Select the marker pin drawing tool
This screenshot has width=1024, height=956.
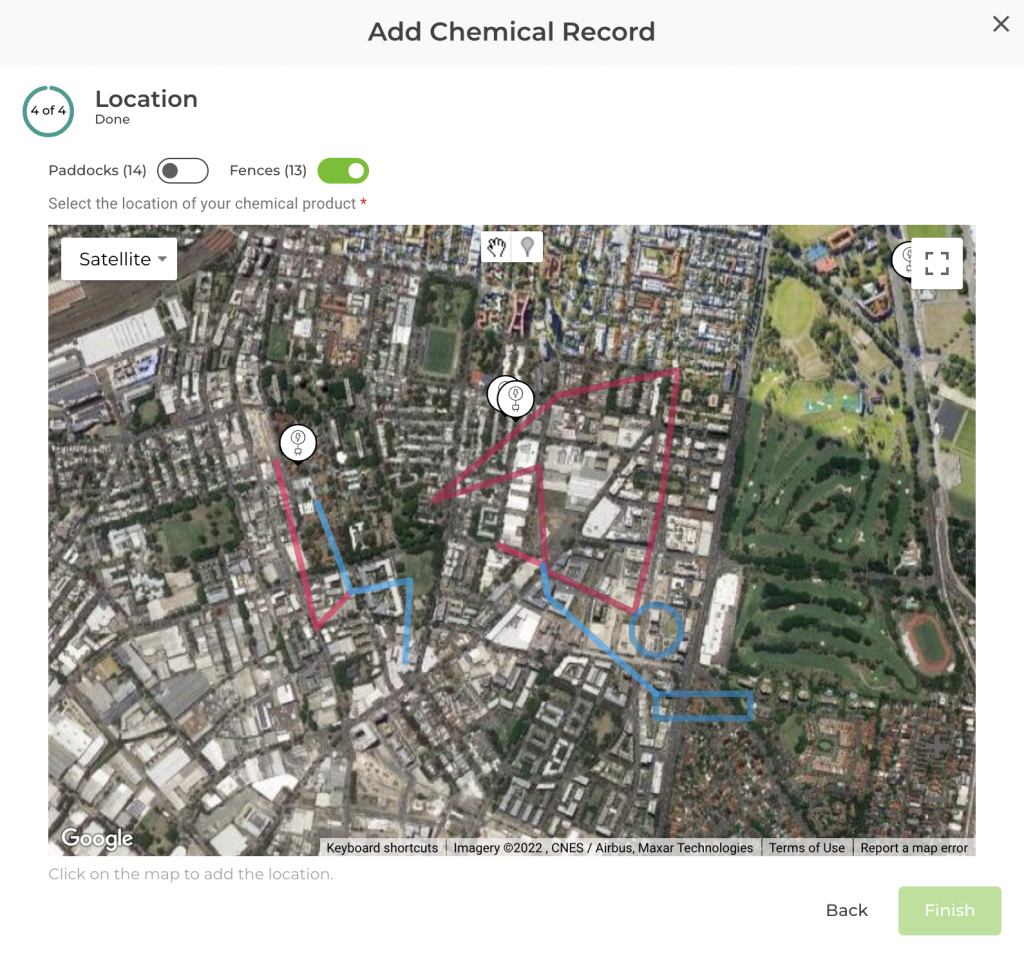pyautogui.click(x=527, y=247)
